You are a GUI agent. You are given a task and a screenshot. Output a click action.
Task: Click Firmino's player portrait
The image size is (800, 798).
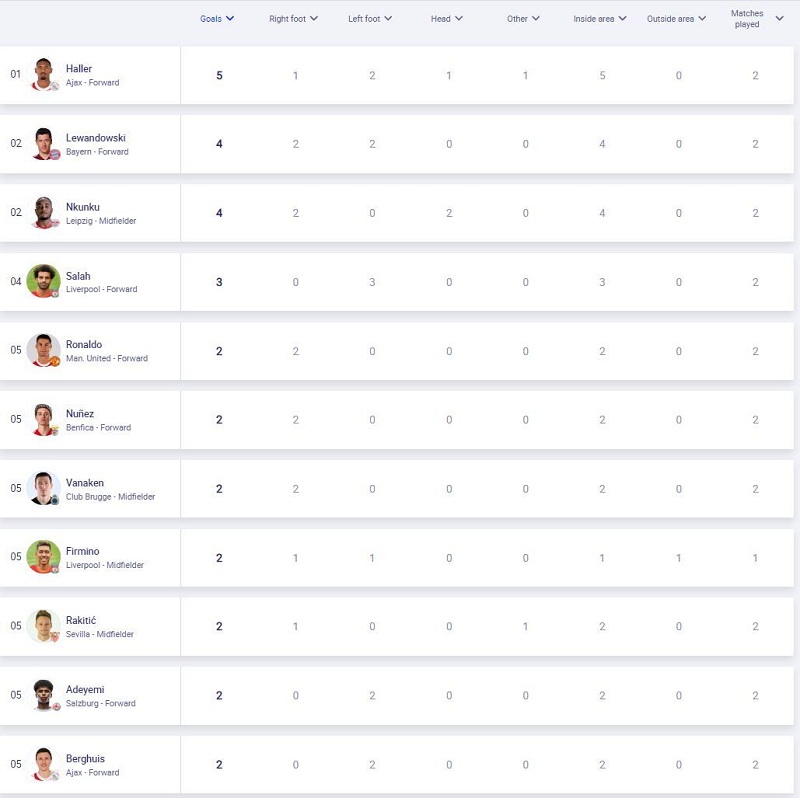click(x=44, y=557)
